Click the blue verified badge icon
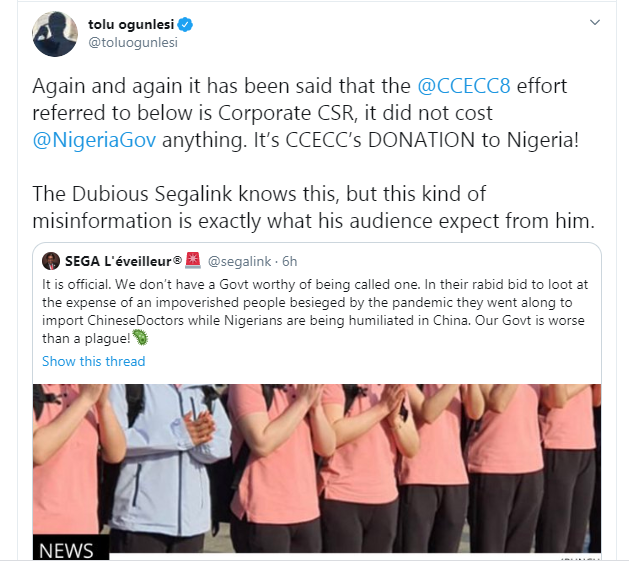The width and height of the screenshot is (629, 562). pos(185,24)
